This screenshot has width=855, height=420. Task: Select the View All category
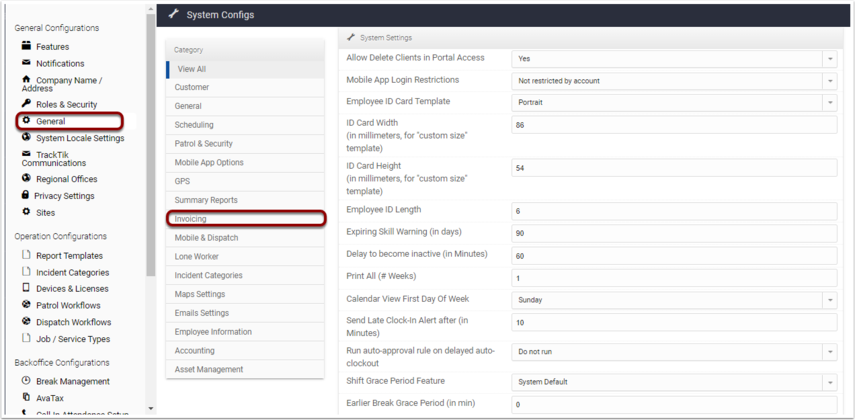(x=245, y=69)
